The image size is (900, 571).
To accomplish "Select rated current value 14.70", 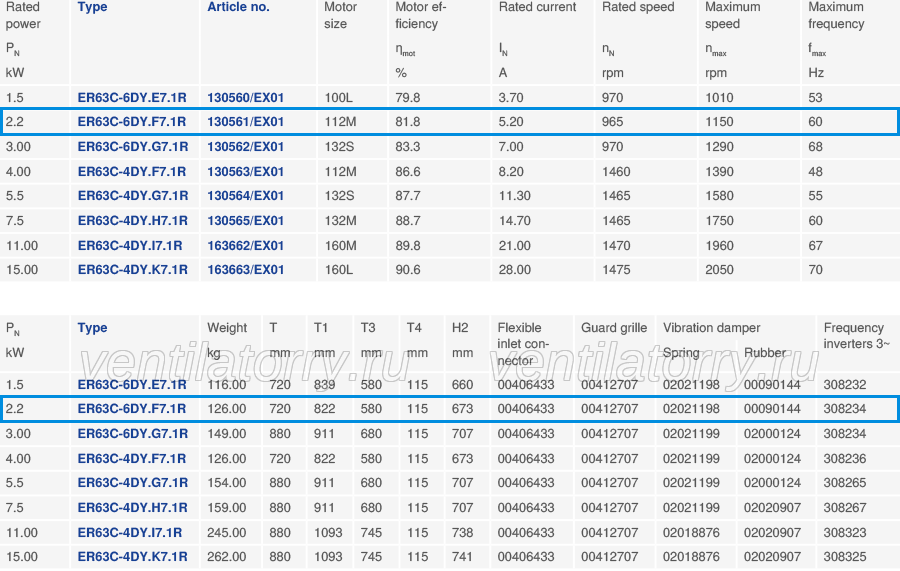I will (x=514, y=221).
